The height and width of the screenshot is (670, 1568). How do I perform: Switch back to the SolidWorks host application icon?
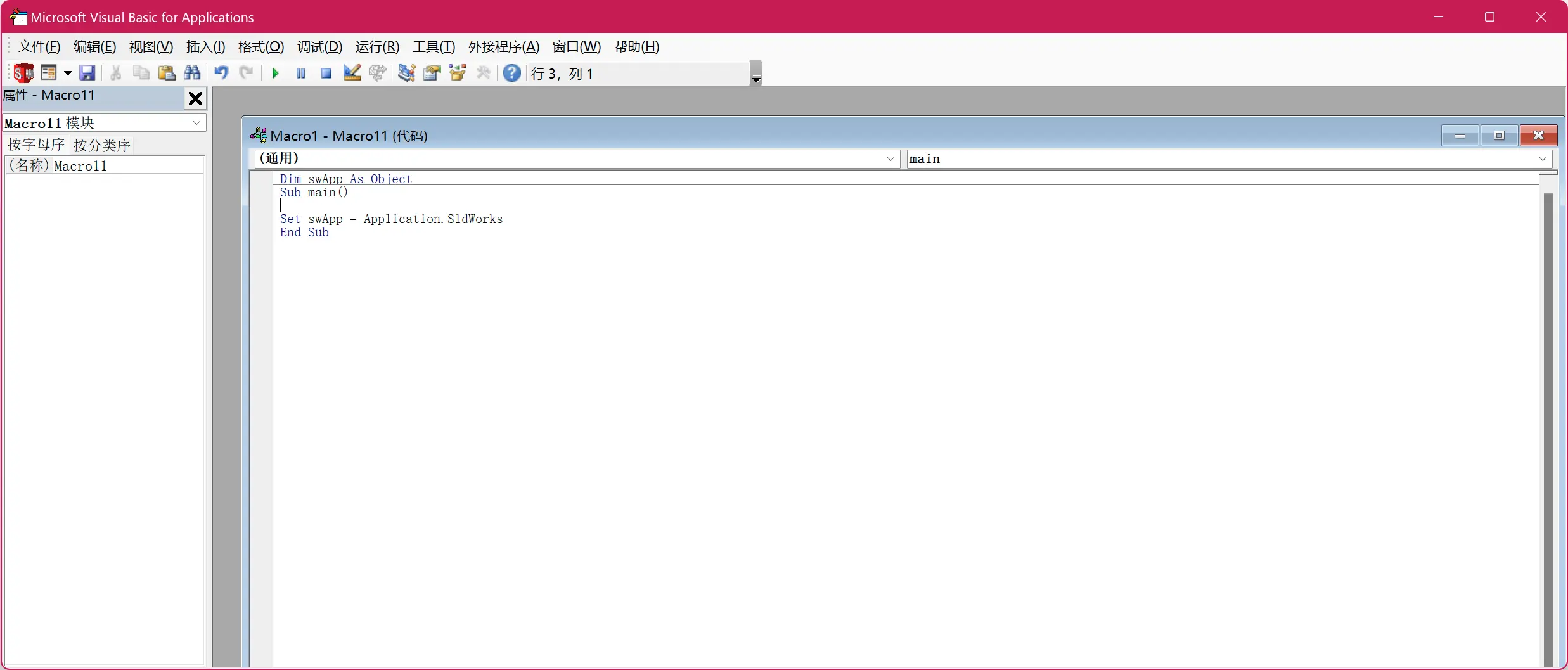[x=24, y=74]
